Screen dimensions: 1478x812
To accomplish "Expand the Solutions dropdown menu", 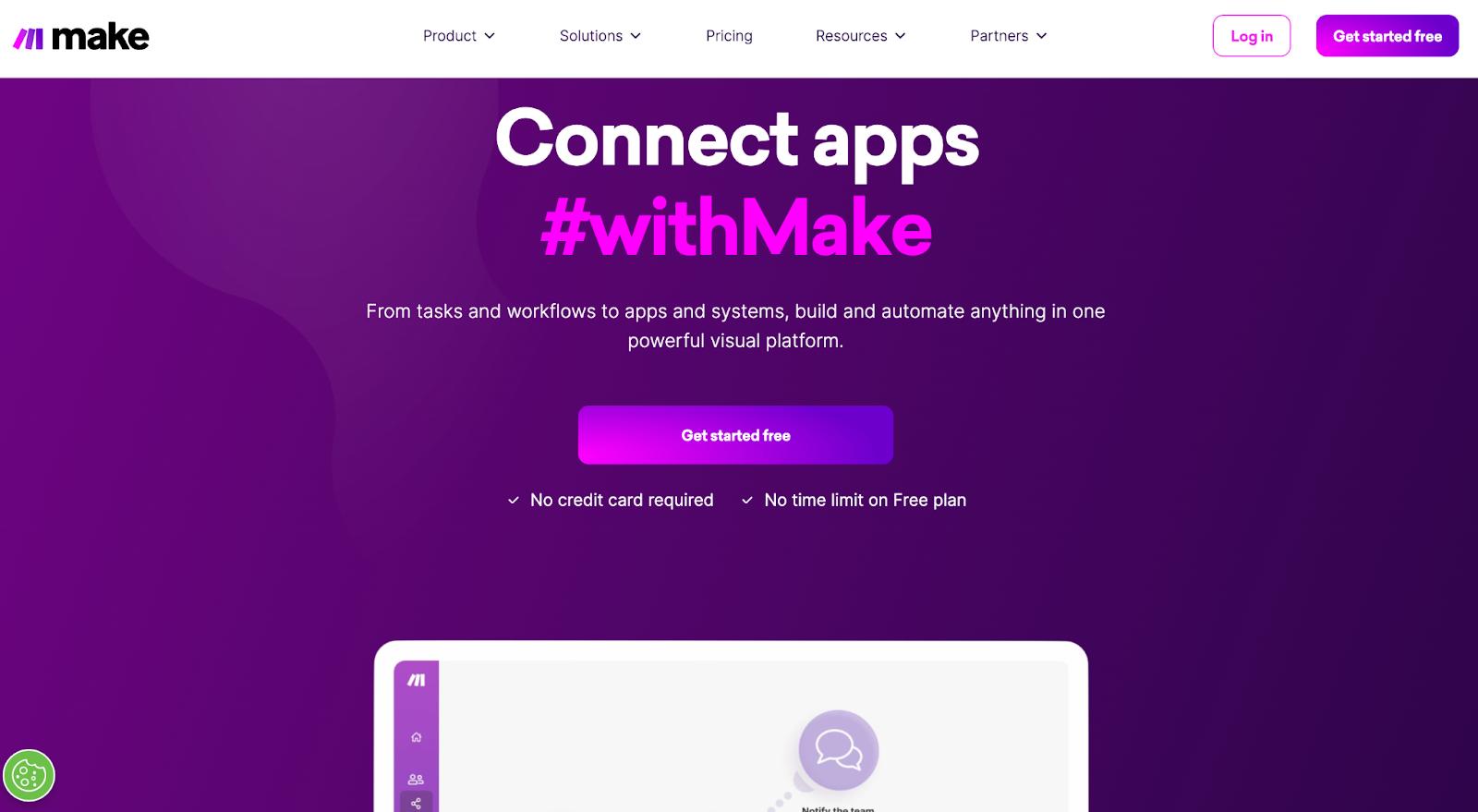I will 600,36.
